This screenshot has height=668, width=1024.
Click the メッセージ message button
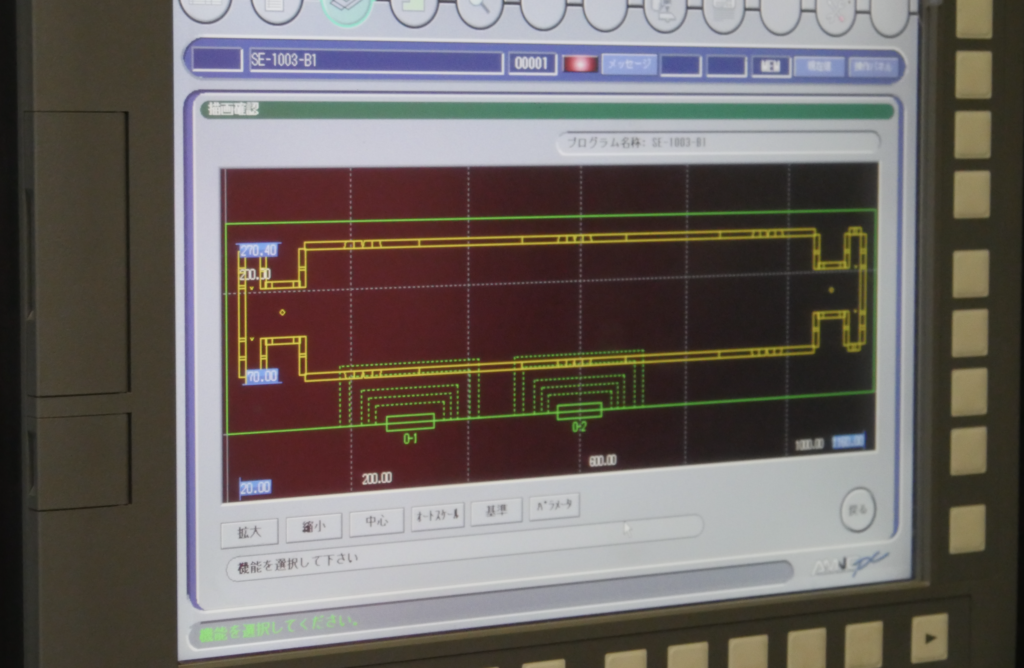click(629, 65)
